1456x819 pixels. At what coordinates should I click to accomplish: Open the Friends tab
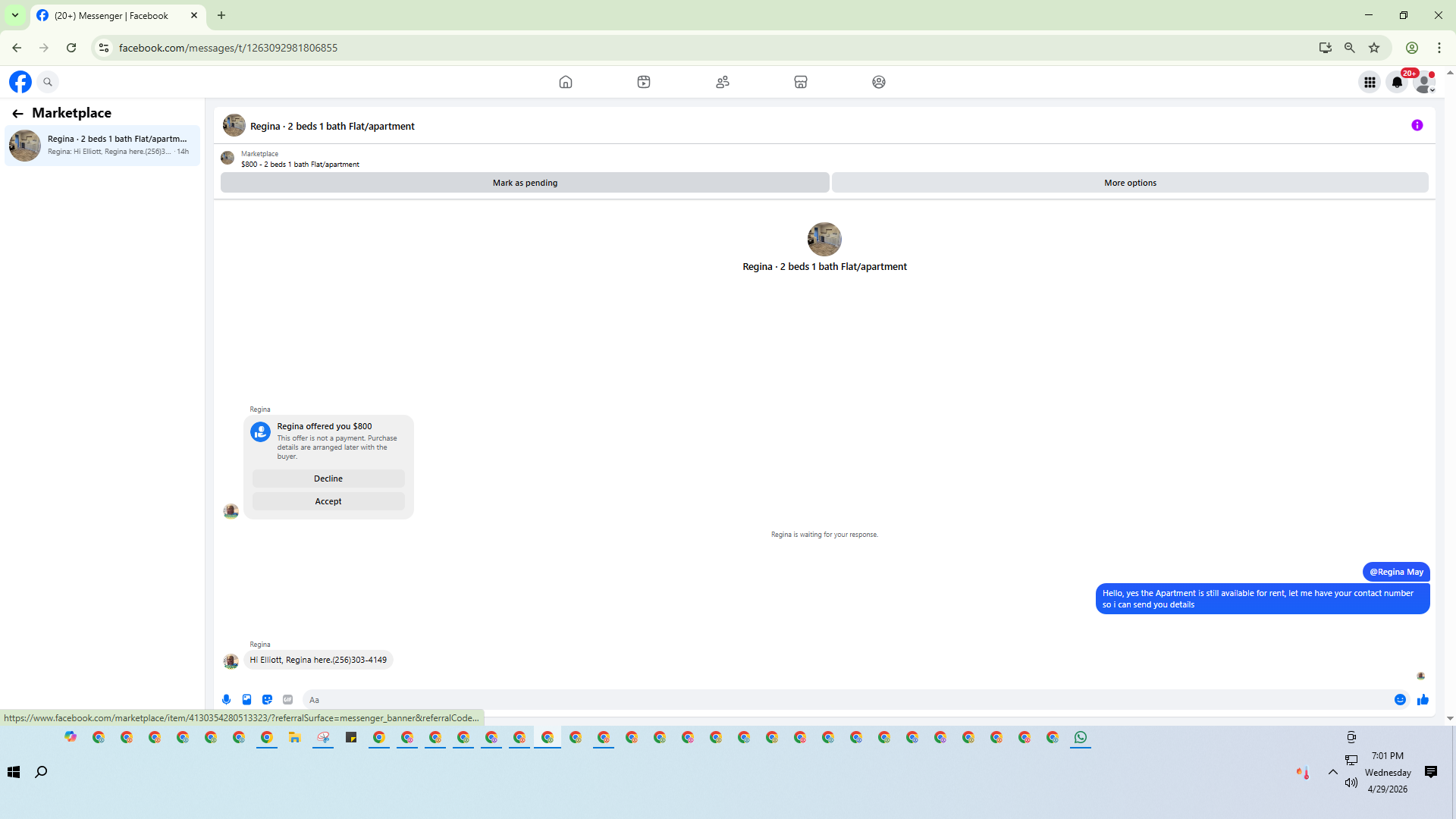pos(722,82)
